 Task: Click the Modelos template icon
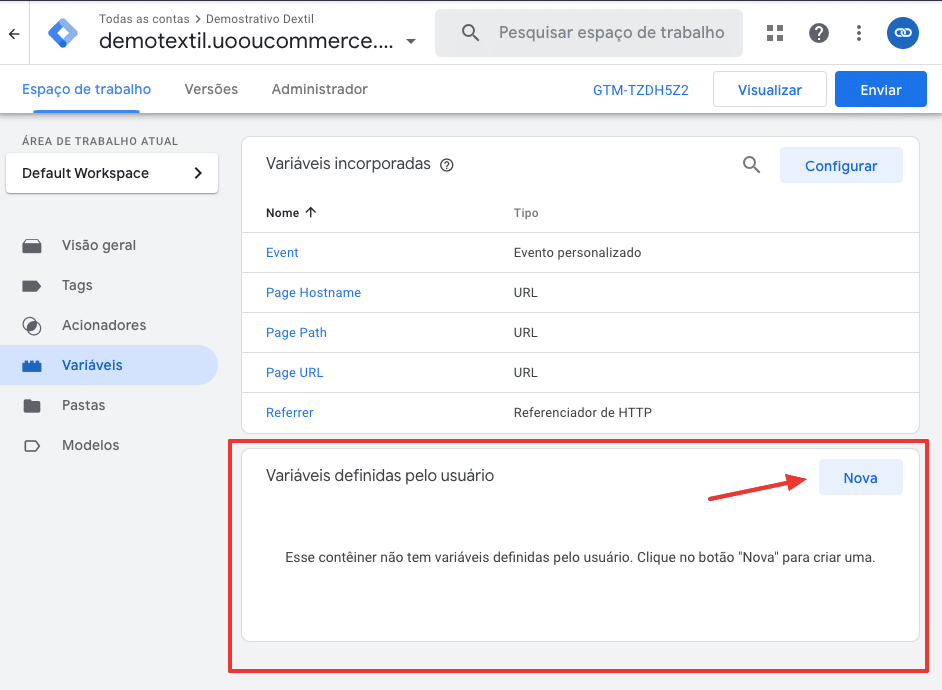(32, 446)
